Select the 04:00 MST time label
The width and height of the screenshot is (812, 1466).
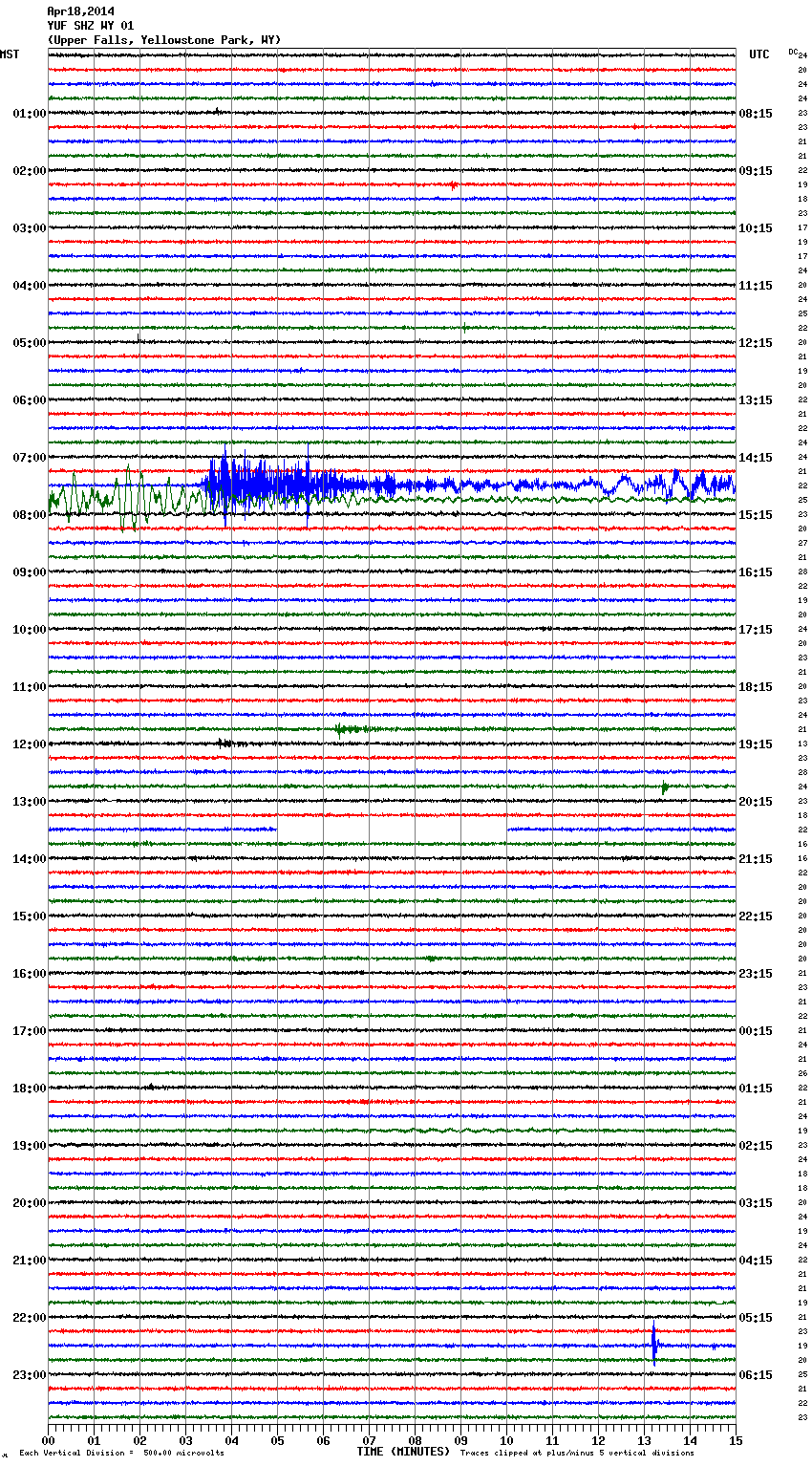click(x=30, y=286)
